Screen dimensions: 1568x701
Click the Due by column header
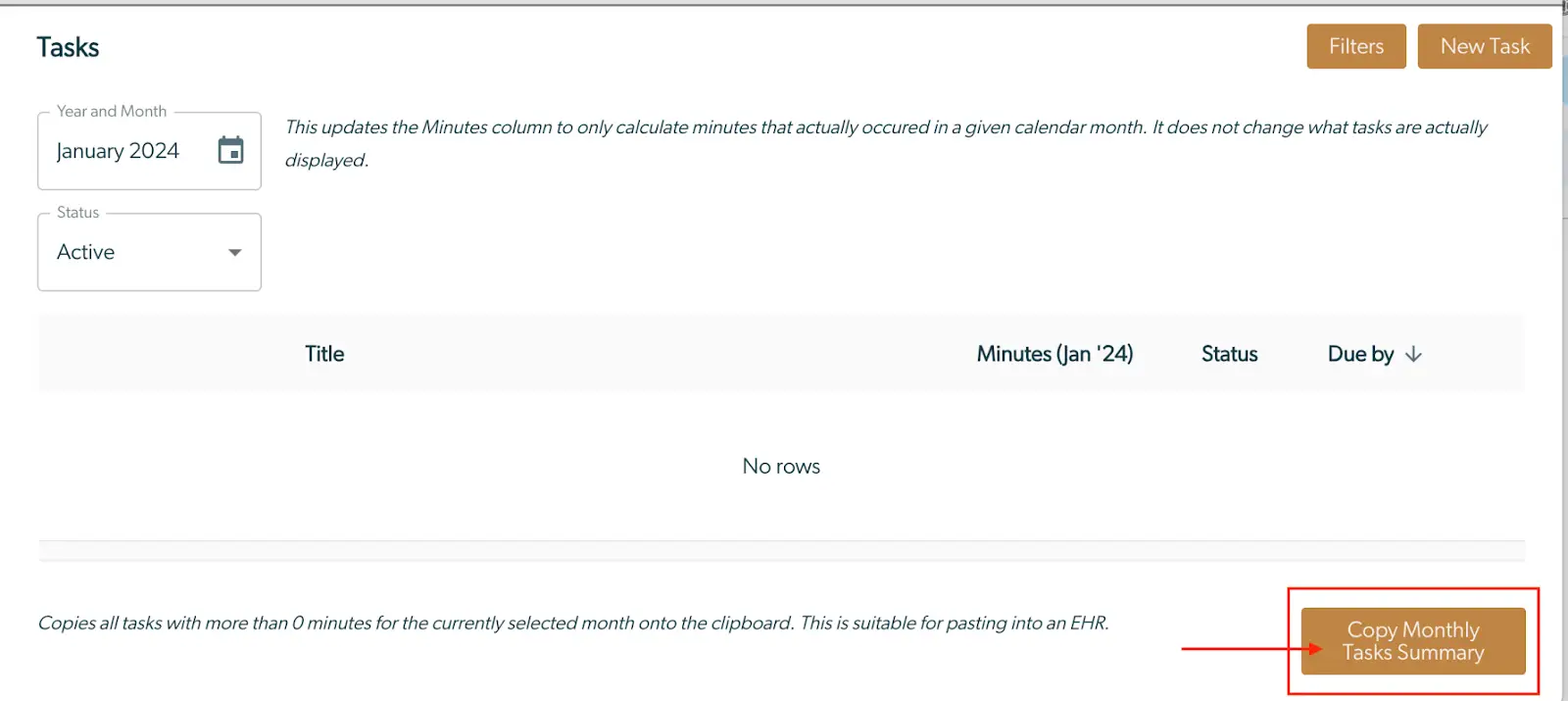pos(1360,354)
